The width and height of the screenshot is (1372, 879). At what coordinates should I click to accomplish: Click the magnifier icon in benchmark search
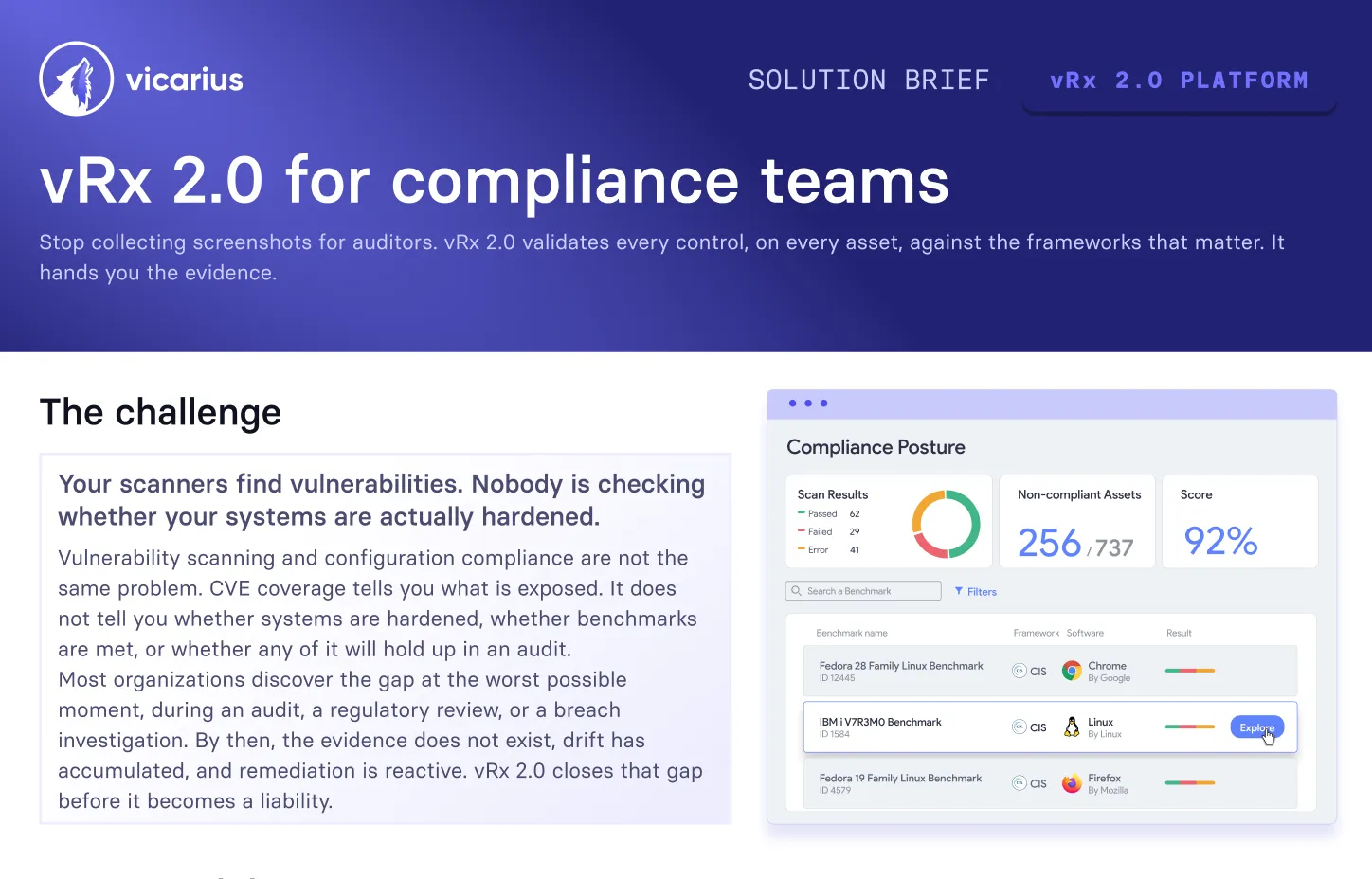point(797,591)
